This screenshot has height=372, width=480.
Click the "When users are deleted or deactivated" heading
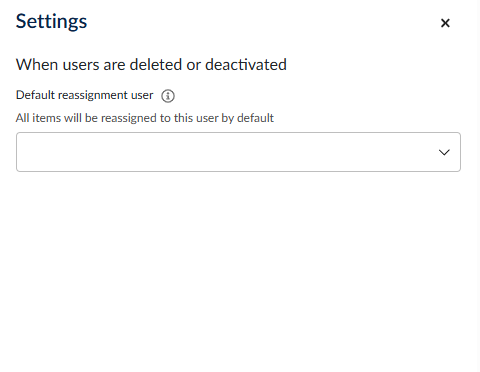coord(151,64)
